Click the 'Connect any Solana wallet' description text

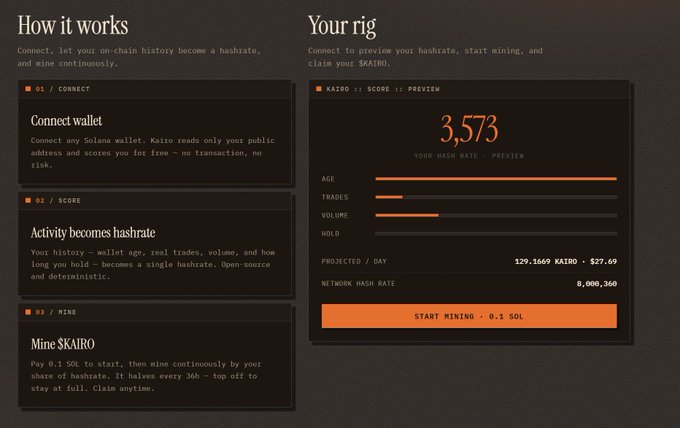click(153, 153)
